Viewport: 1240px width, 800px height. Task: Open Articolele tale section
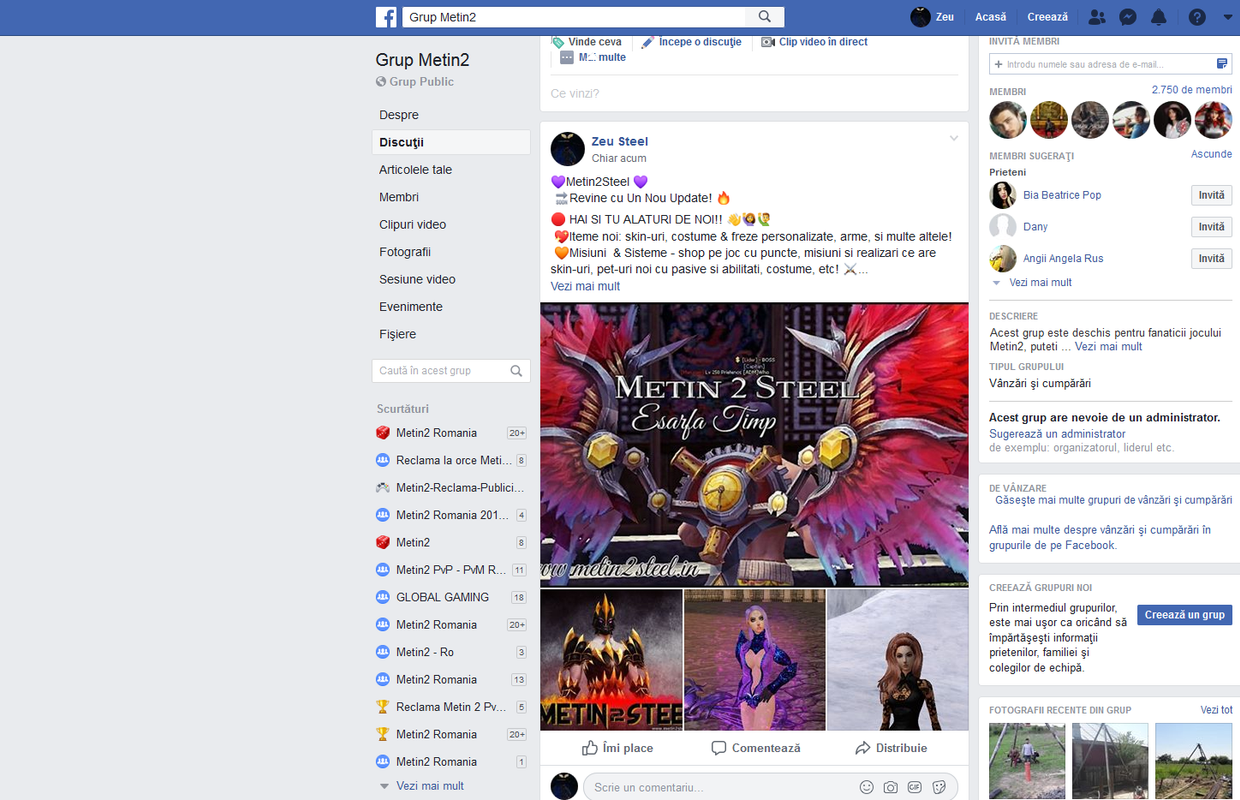pyautogui.click(x=416, y=170)
